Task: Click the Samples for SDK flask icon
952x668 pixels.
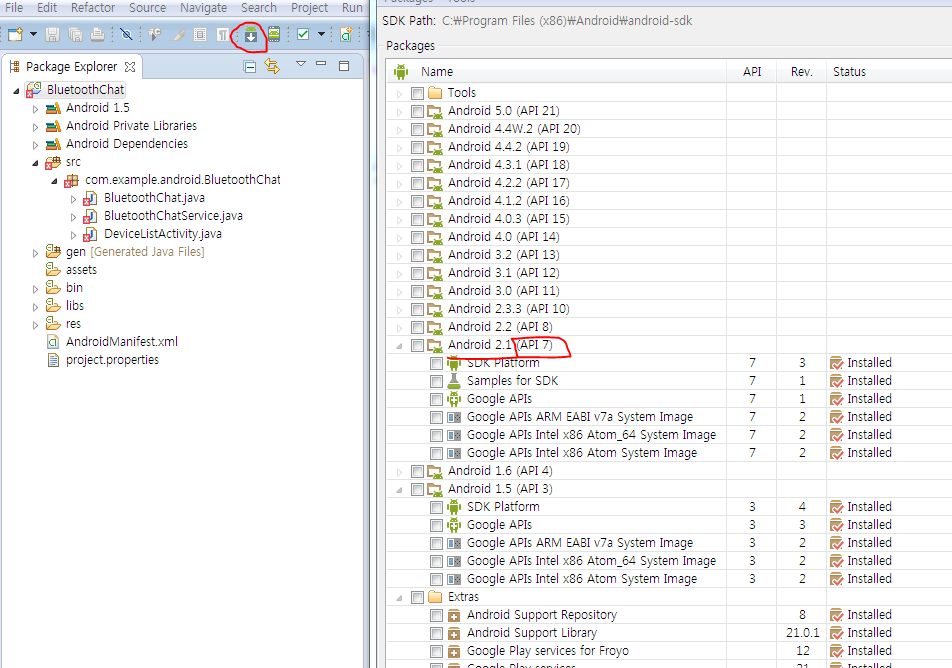Action: (454, 381)
